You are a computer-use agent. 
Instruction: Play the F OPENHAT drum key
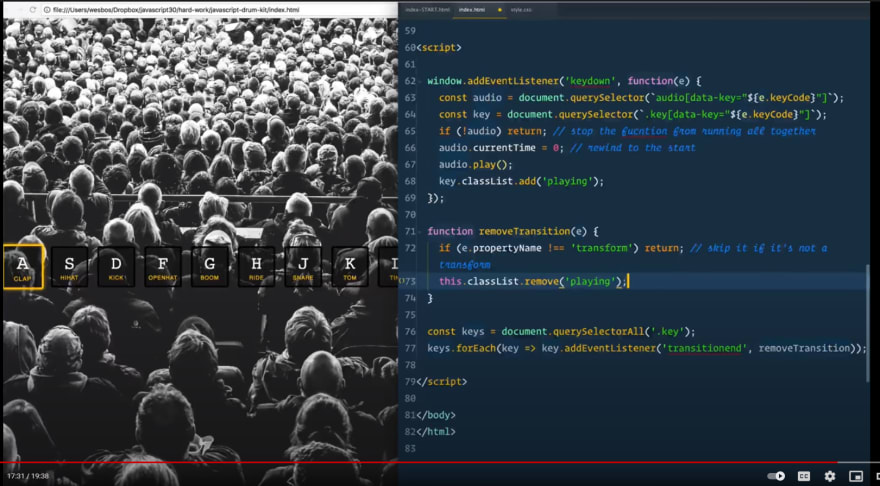tap(163, 267)
